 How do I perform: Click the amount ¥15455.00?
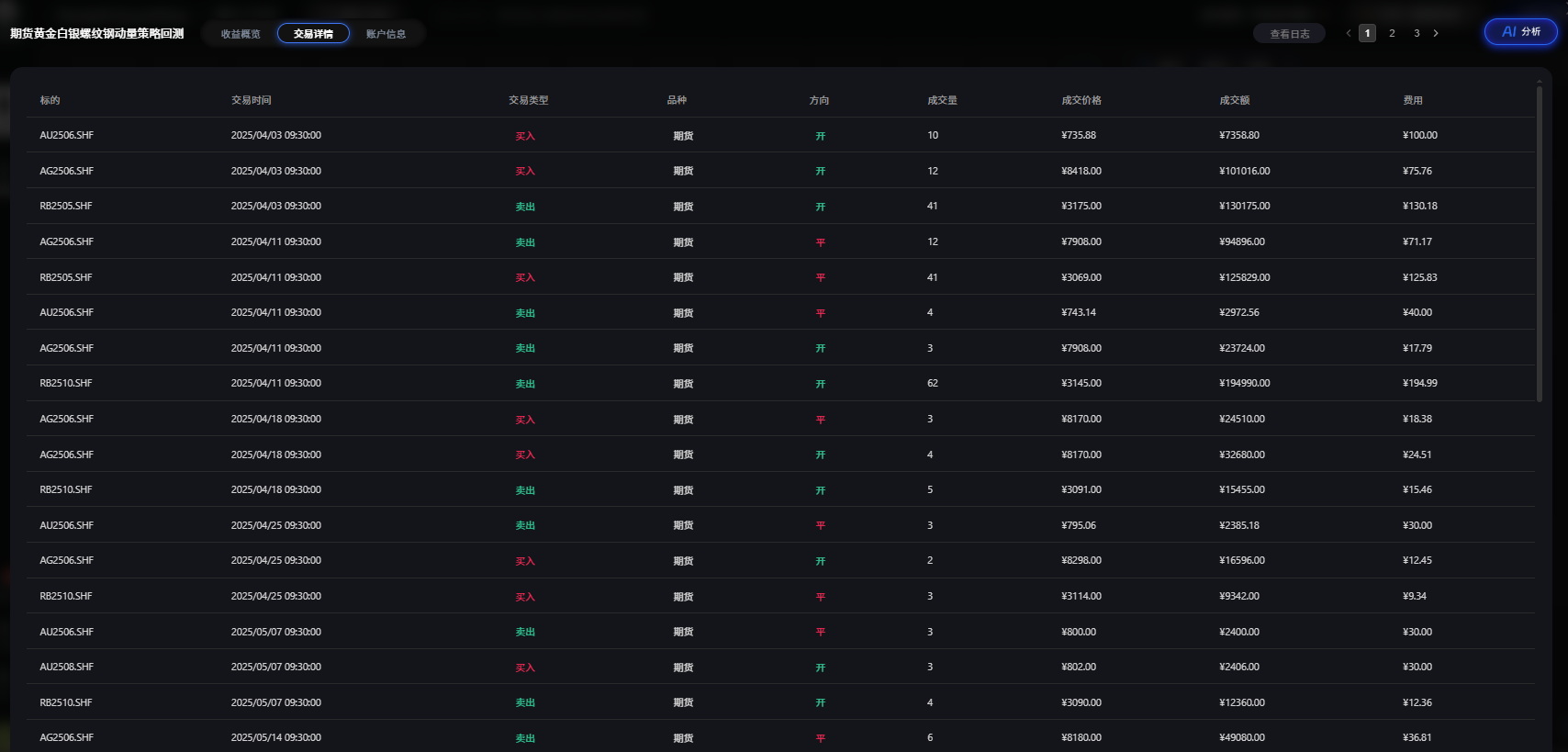(x=1242, y=489)
